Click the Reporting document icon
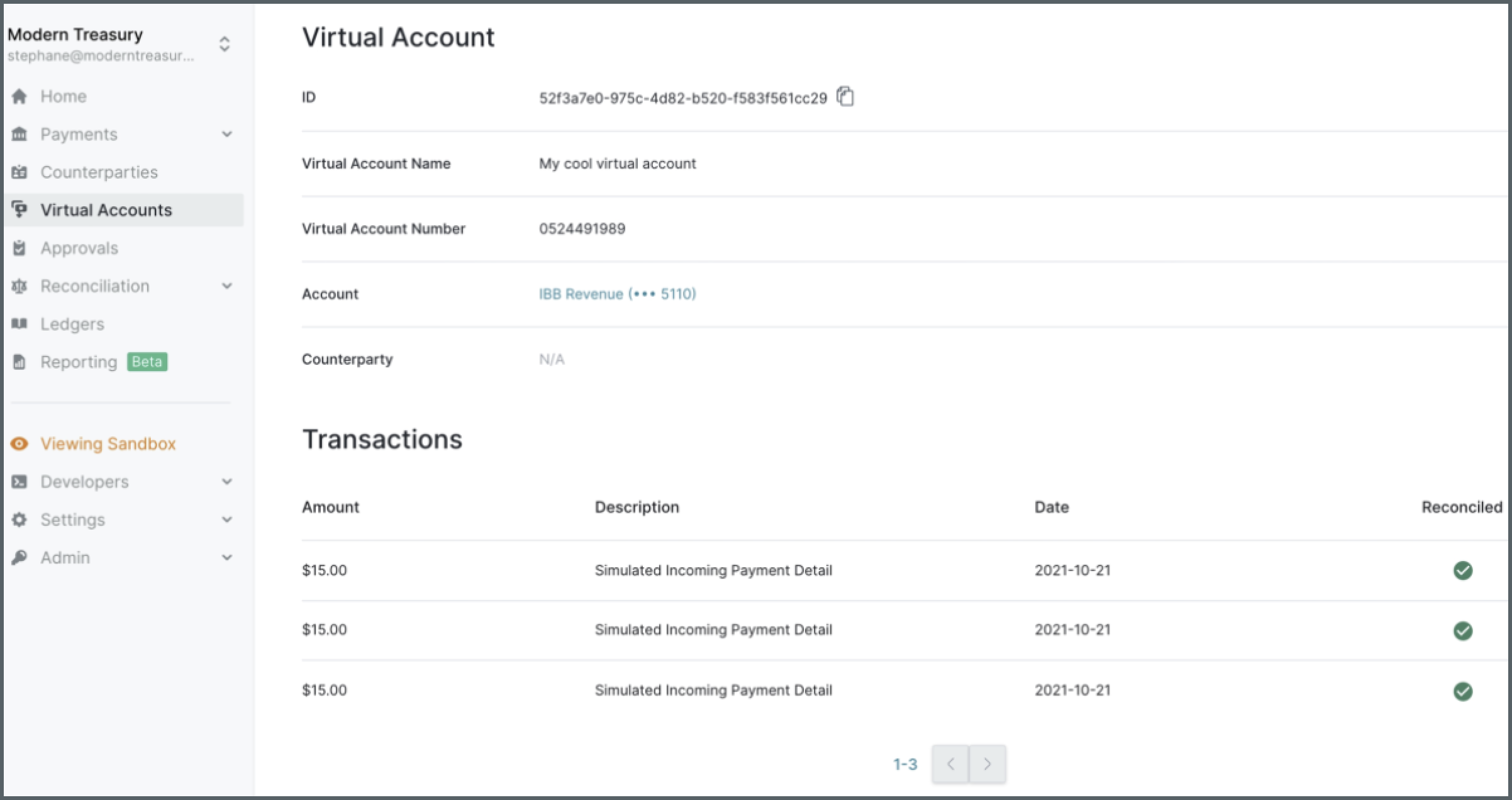This screenshot has width=1512, height=800. 19,362
